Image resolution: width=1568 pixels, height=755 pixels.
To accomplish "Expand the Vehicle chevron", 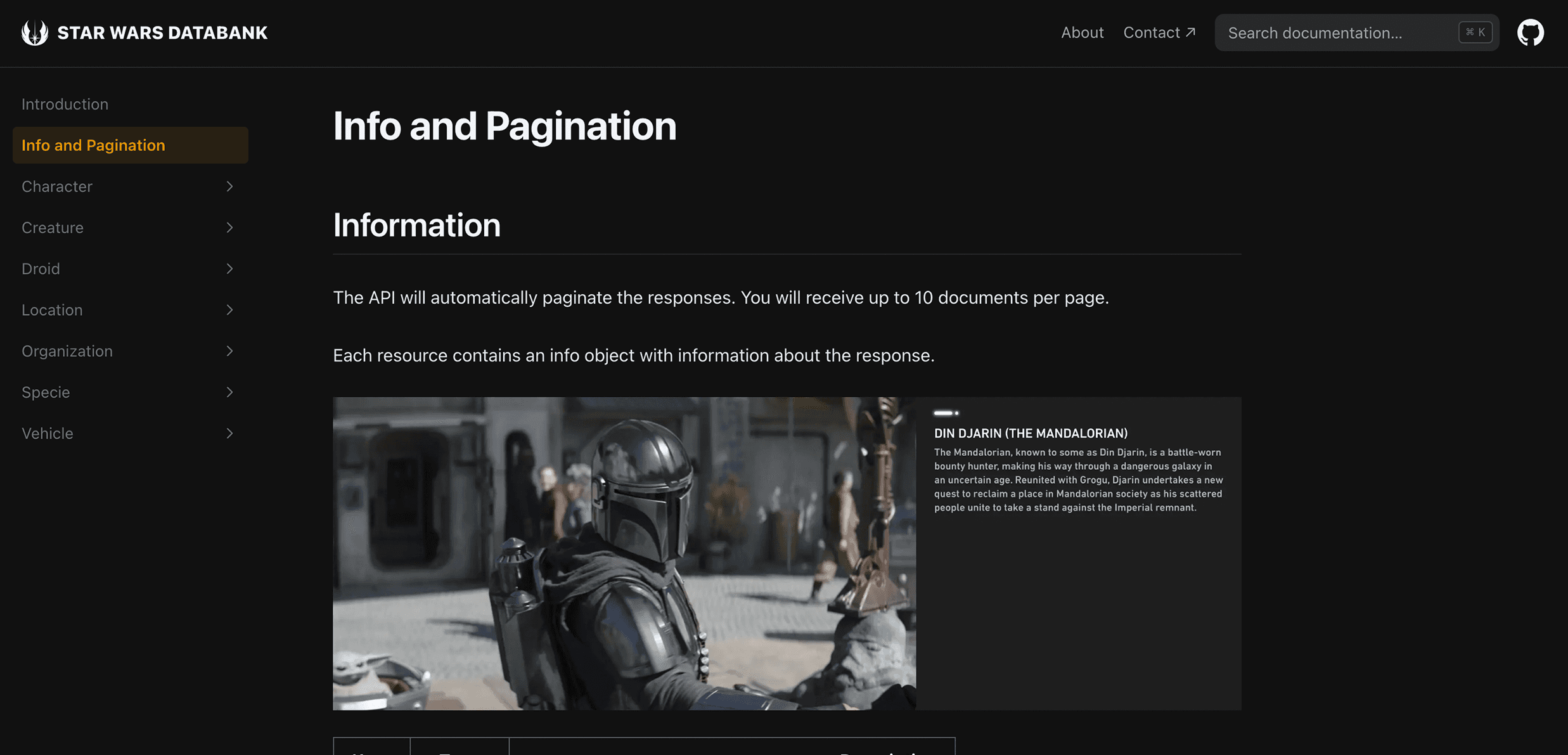I will (x=229, y=434).
